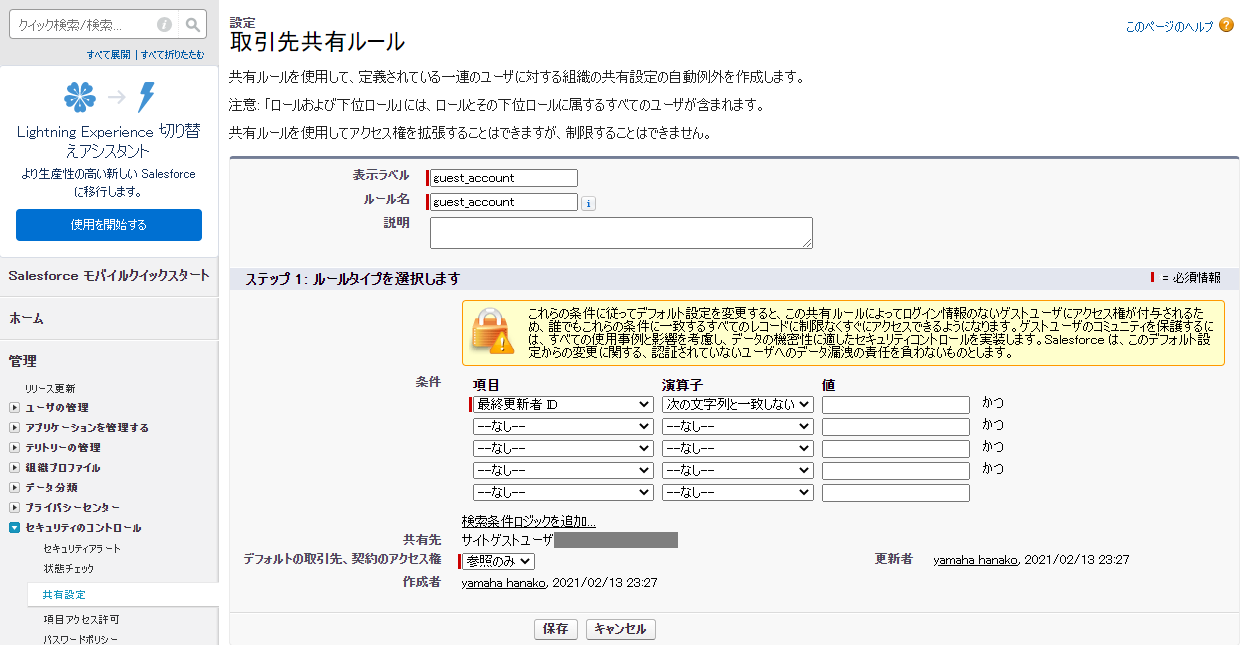Expand the データ分類 arrow
Viewport: 1241px width, 645px height.
click(x=14, y=488)
